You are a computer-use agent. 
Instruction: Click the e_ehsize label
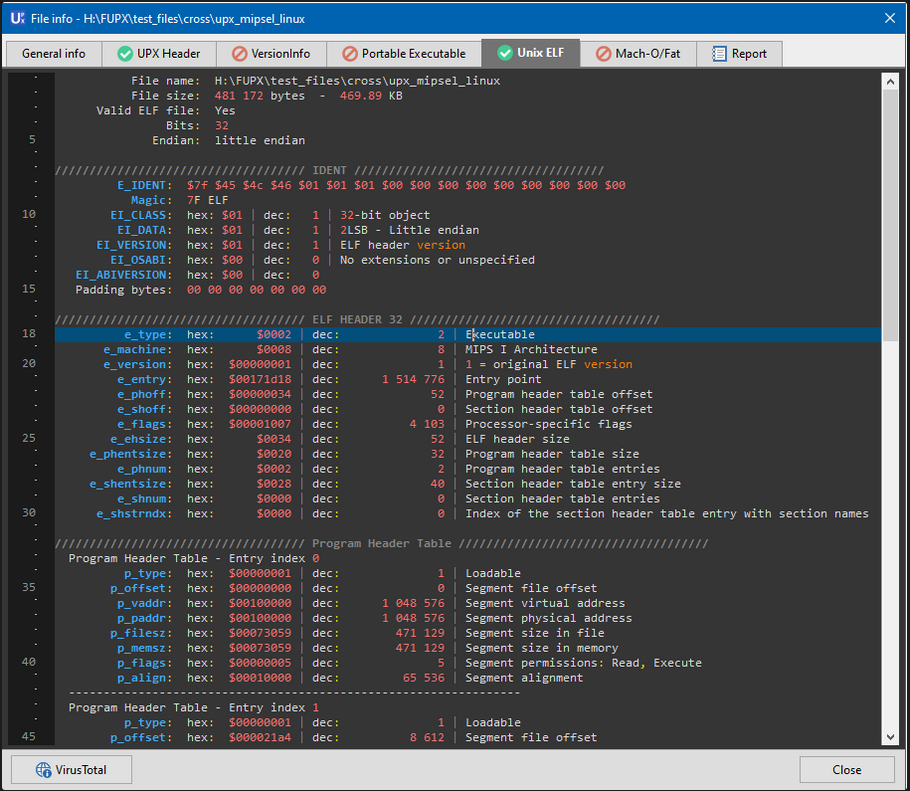coord(141,439)
